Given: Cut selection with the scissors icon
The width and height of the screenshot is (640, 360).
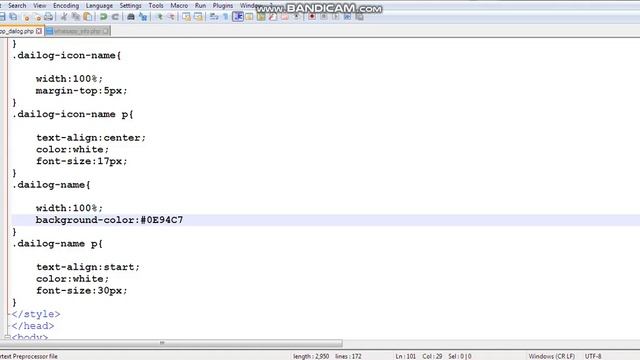Looking at the screenshot, I should click(64, 17).
